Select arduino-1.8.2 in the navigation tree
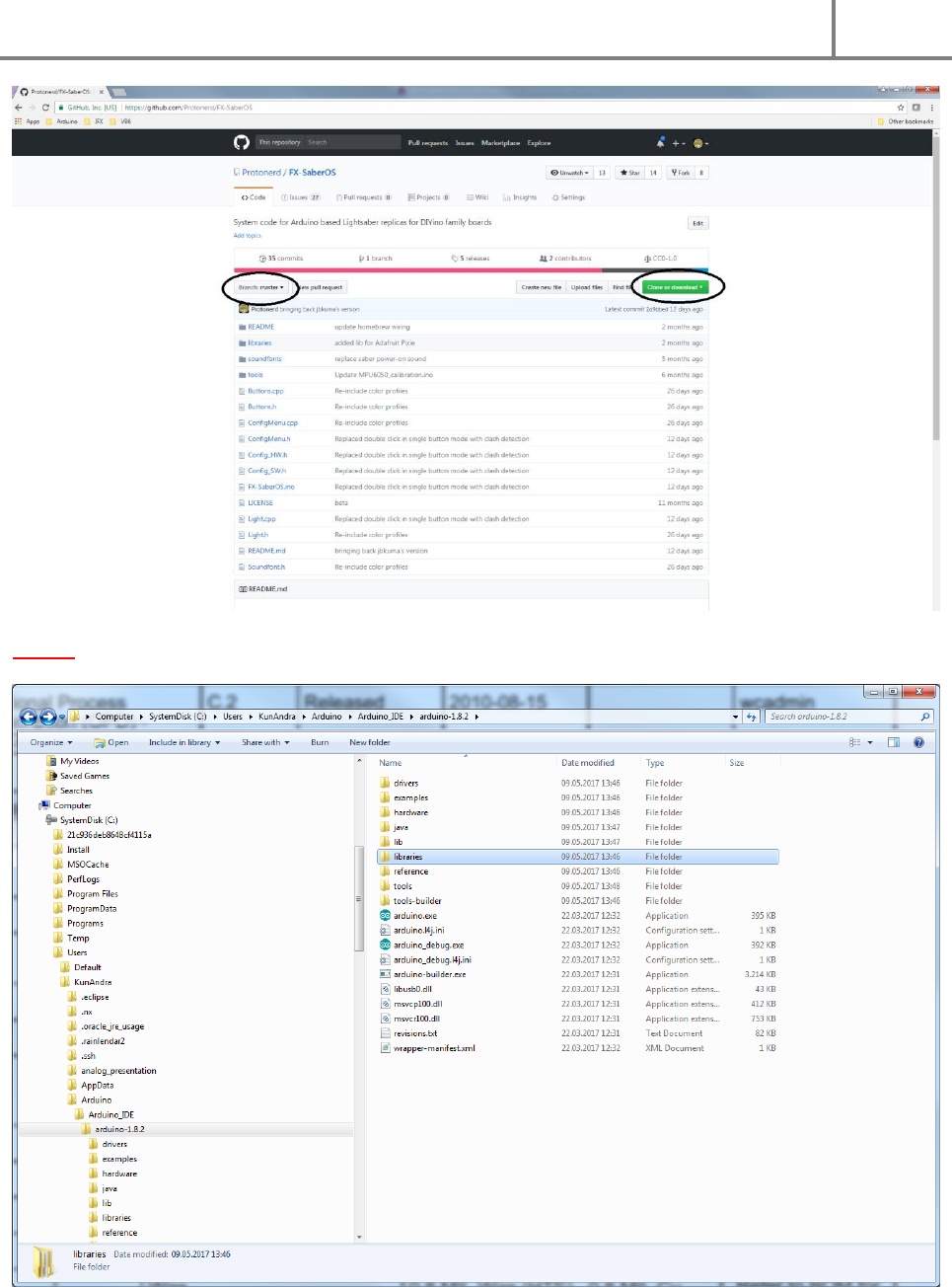This screenshot has width=952, height=1287. tap(120, 1129)
